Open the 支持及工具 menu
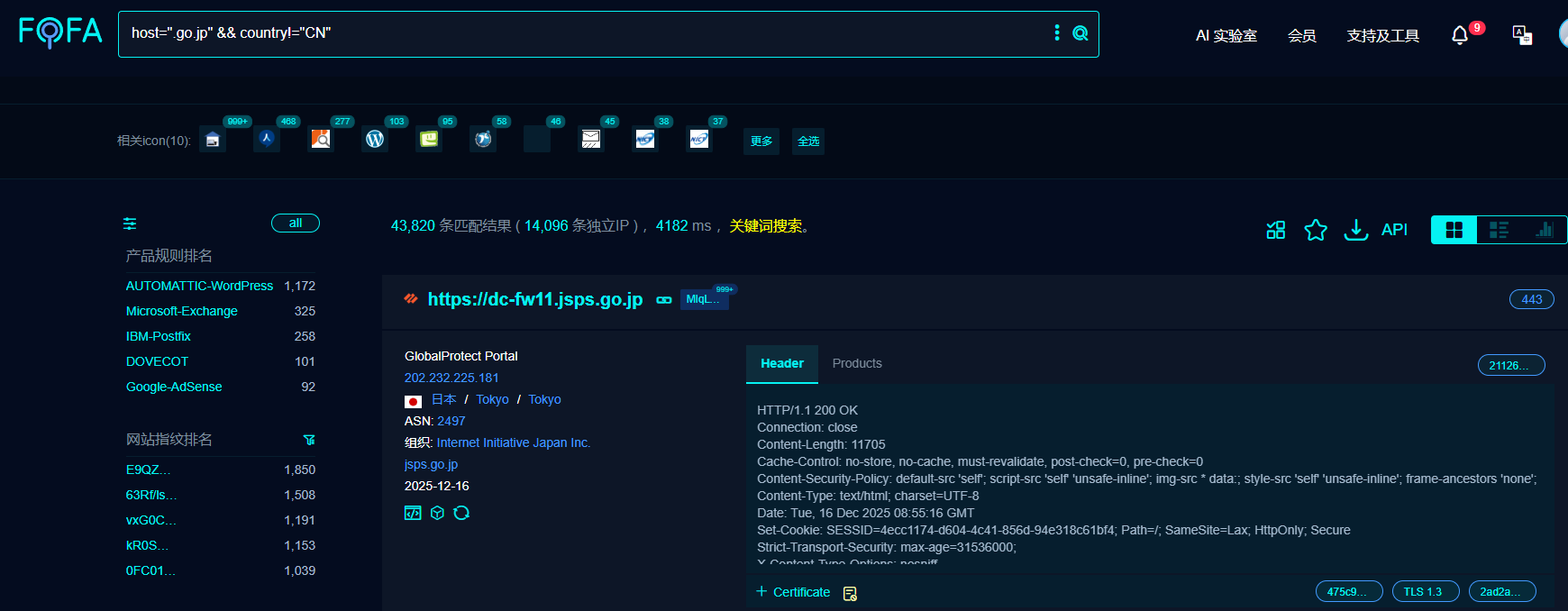 coord(1382,35)
